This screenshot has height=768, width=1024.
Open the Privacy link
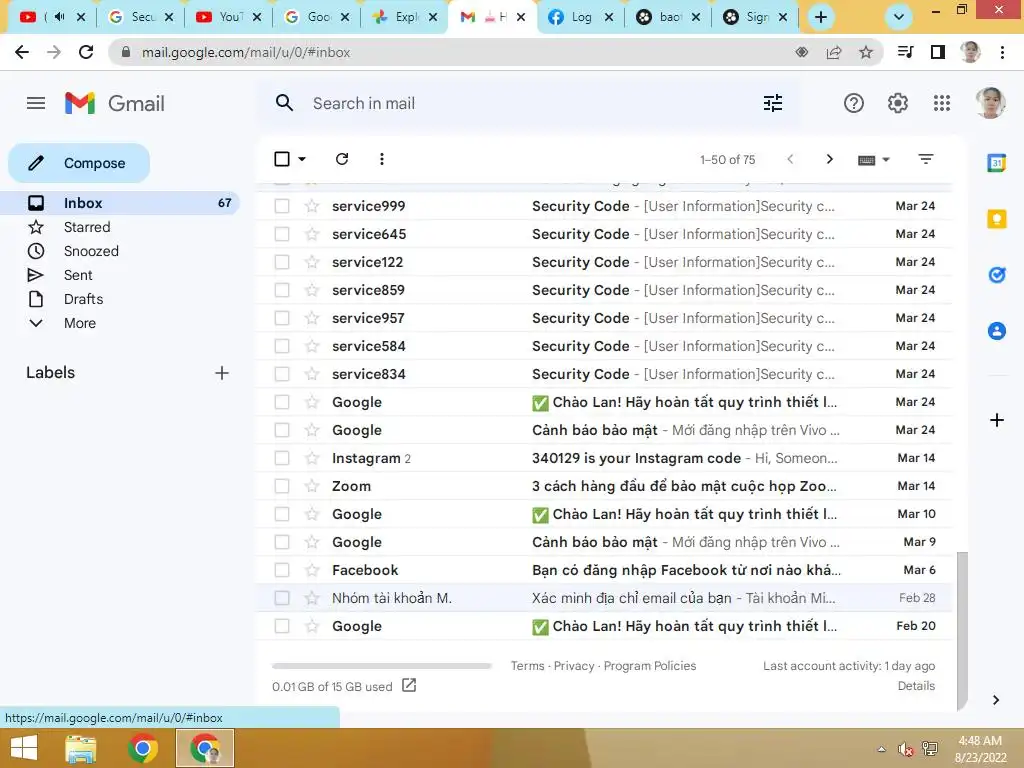574,665
